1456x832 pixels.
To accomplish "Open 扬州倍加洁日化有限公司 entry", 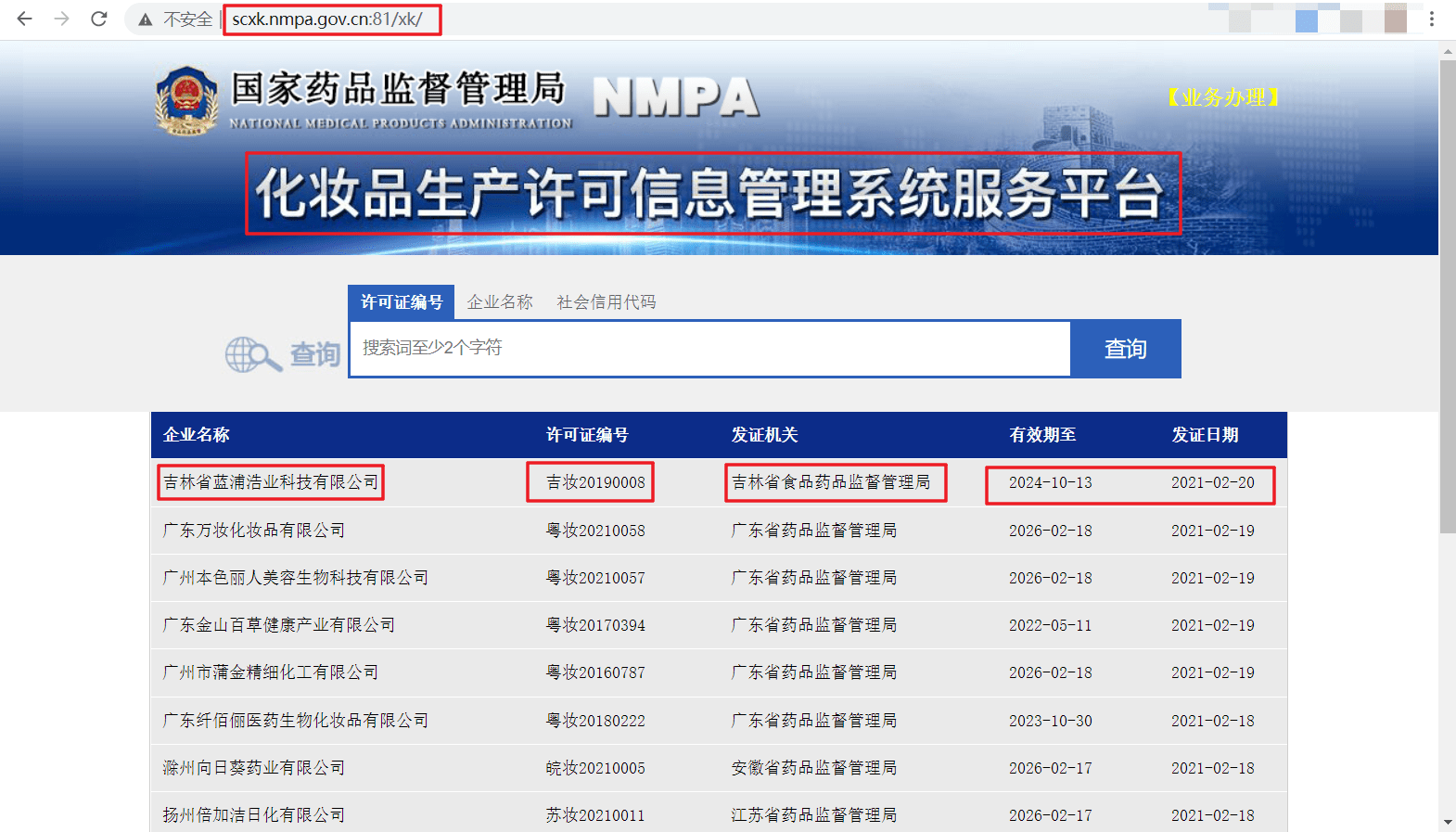I will click(254, 815).
